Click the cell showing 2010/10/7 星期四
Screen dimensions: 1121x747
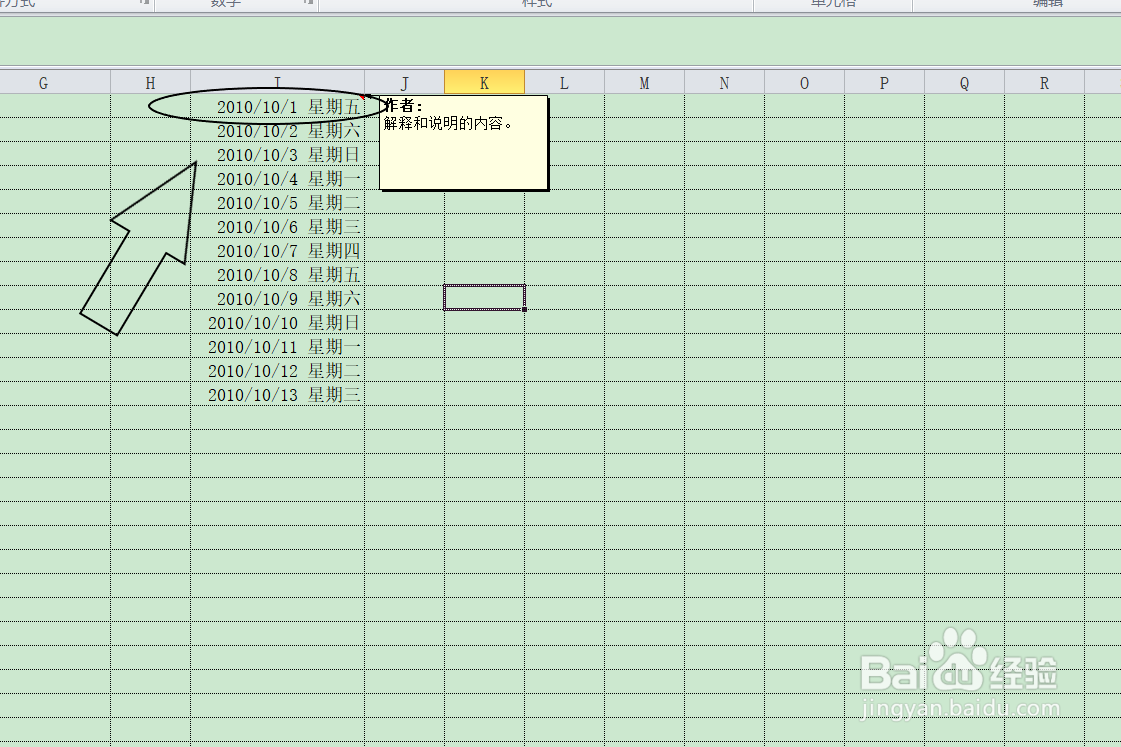point(277,250)
